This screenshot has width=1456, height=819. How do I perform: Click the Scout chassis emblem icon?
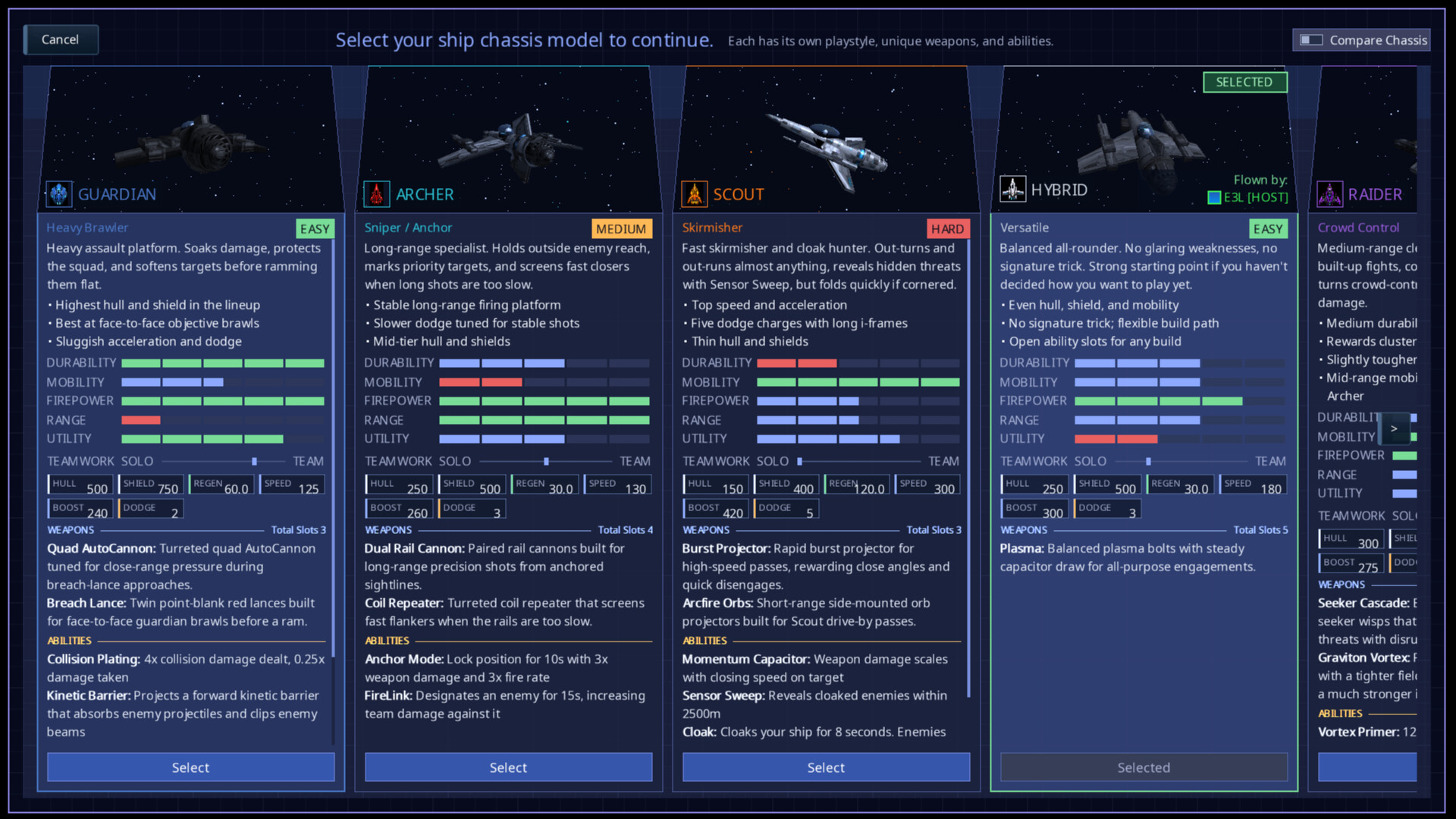(695, 194)
